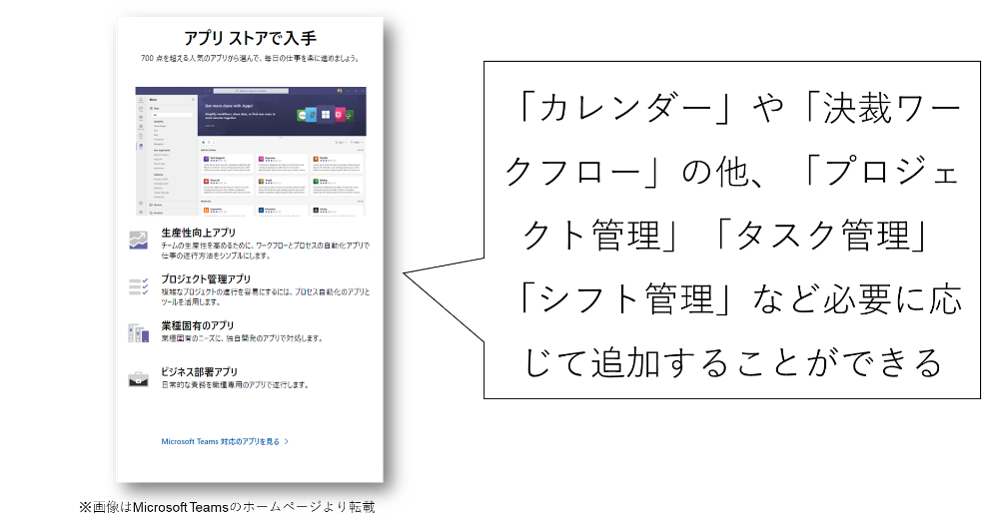The width and height of the screenshot is (985, 524).
Task: Click the industry-specific apps building icon
Action: coord(138,331)
